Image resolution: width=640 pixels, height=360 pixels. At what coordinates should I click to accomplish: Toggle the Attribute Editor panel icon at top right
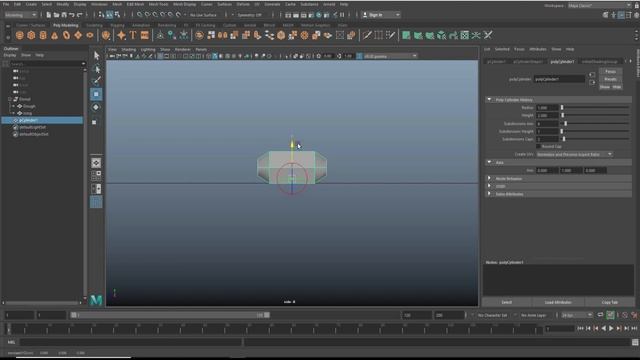[621, 15]
